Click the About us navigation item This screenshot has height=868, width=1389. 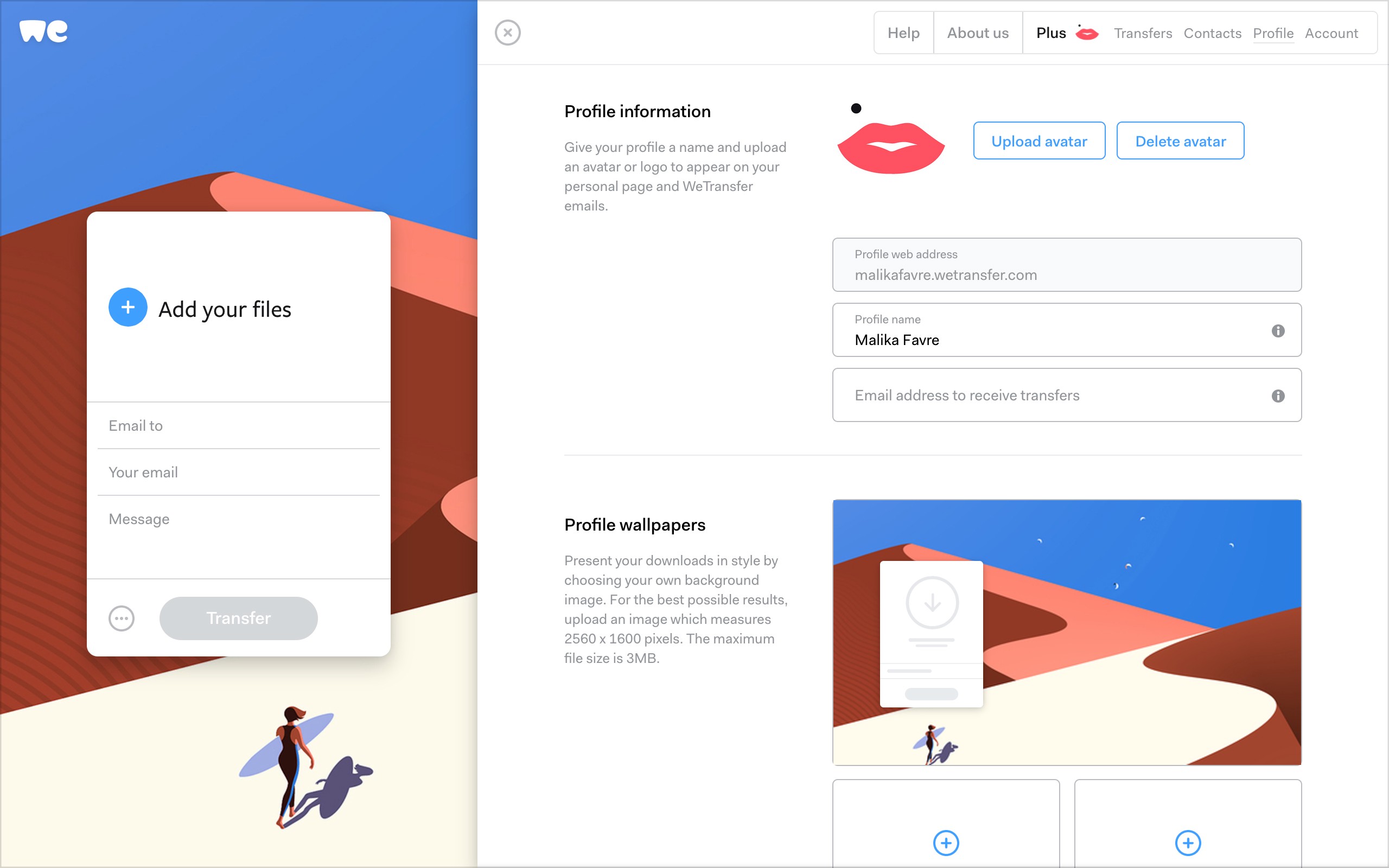tap(978, 31)
